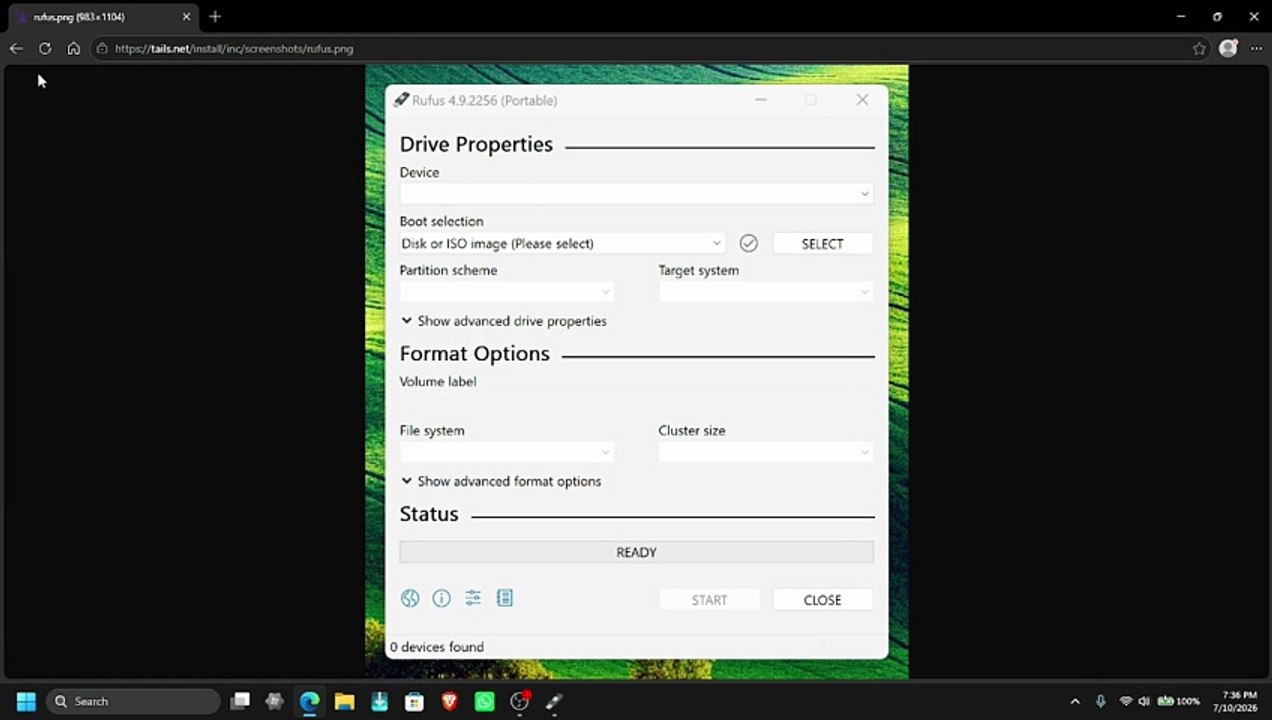Open the Cluster size dropdown

coord(766,452)
